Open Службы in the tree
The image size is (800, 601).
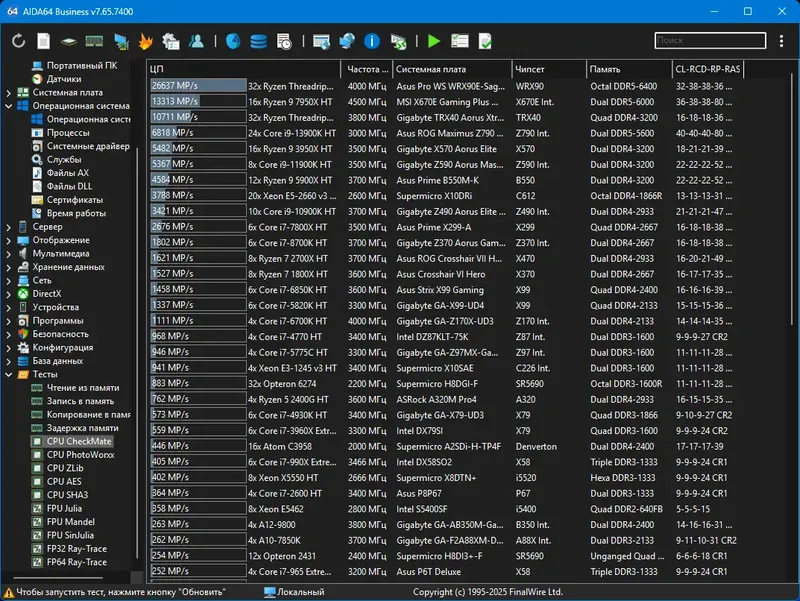[x=64, y=160]
